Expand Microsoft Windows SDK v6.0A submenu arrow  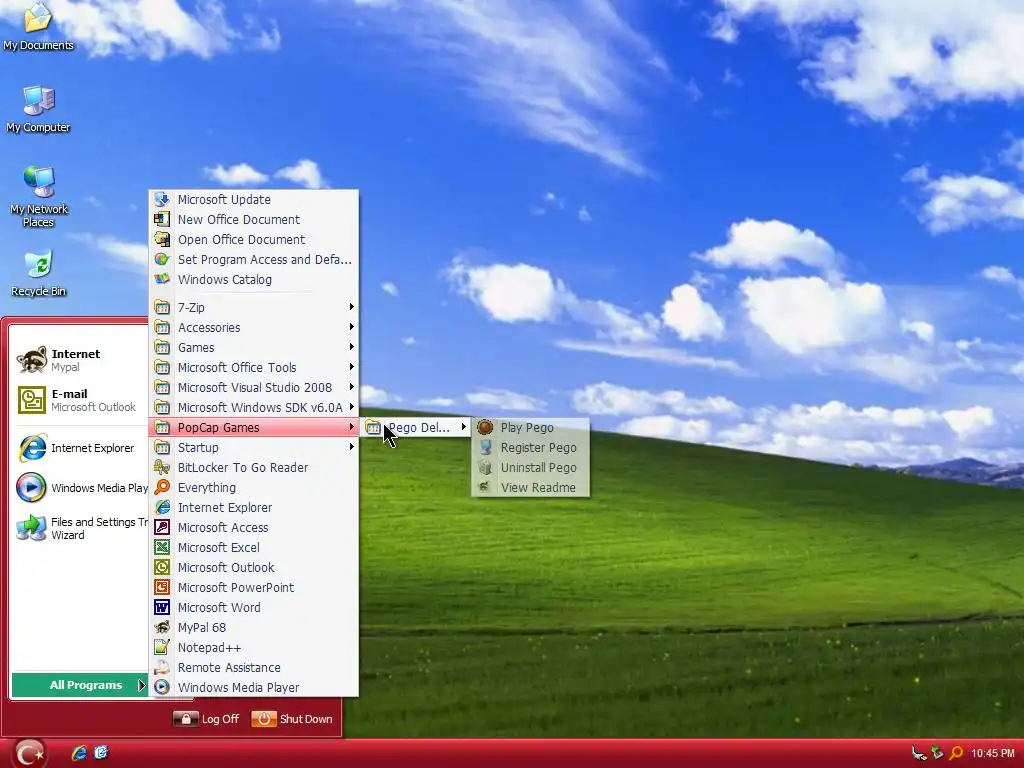[351, 407]
